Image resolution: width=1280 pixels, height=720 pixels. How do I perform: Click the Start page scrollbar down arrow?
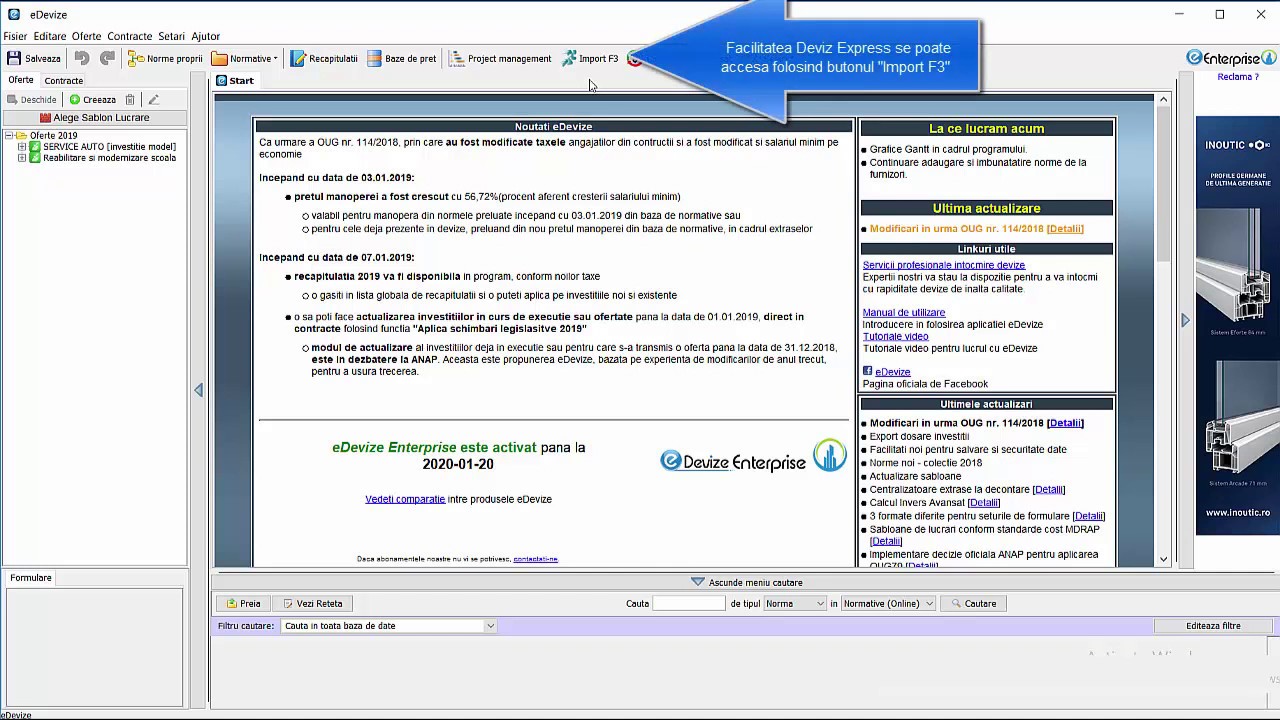(1163, 559)
